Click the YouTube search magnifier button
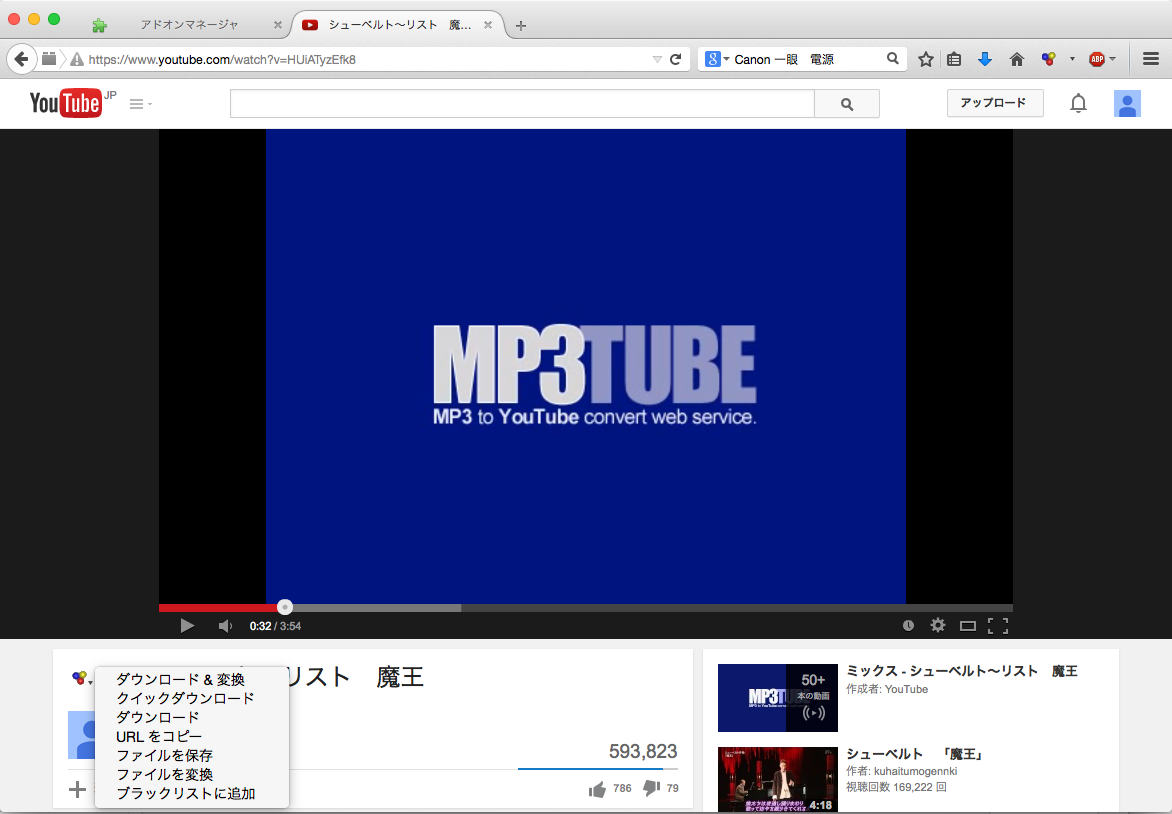Viewport: 1172px width, 814px height. (847, 104)
